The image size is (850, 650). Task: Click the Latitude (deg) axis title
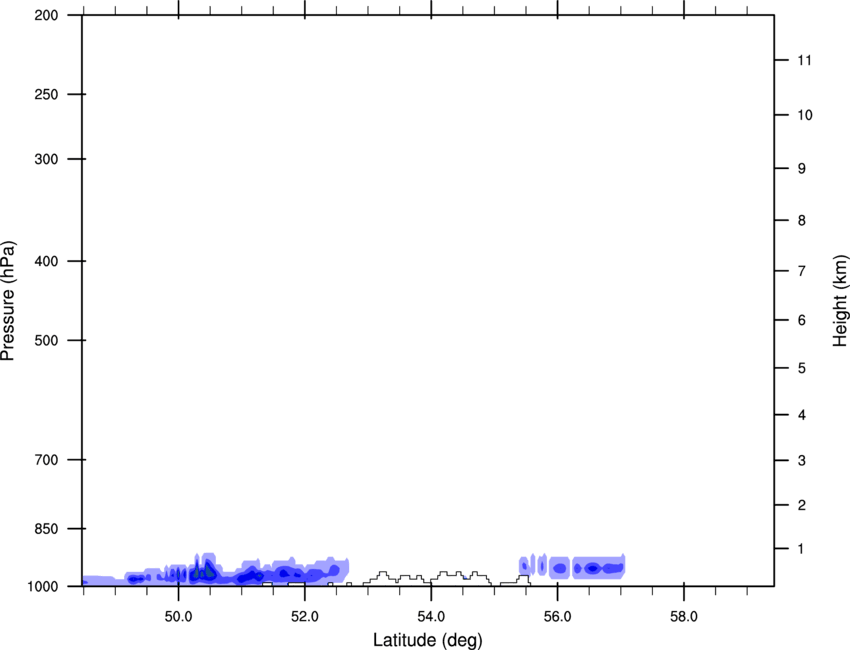pos(428,640)
